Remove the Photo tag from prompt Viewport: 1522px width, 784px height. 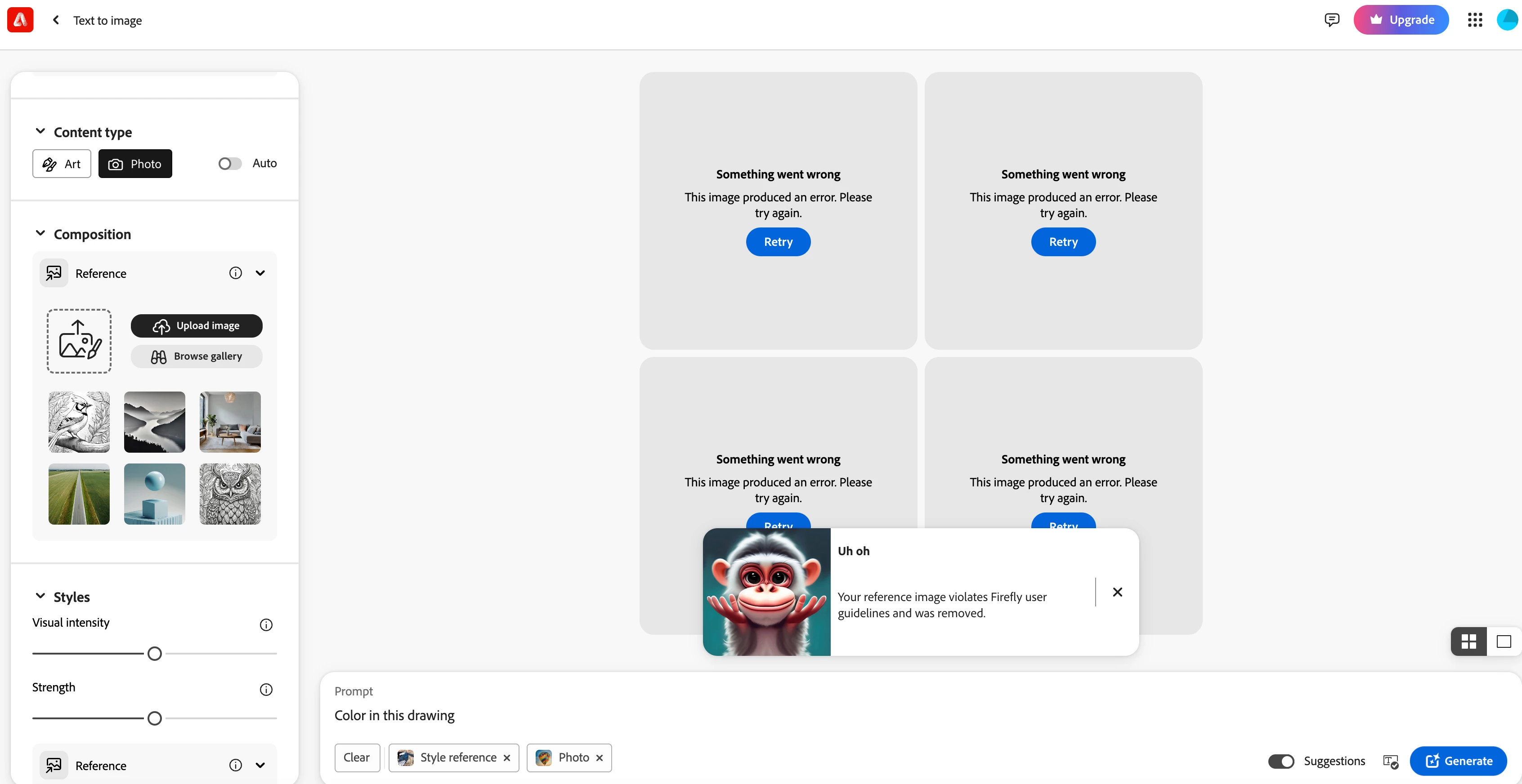pyautogui.click(x=599, y=758)
